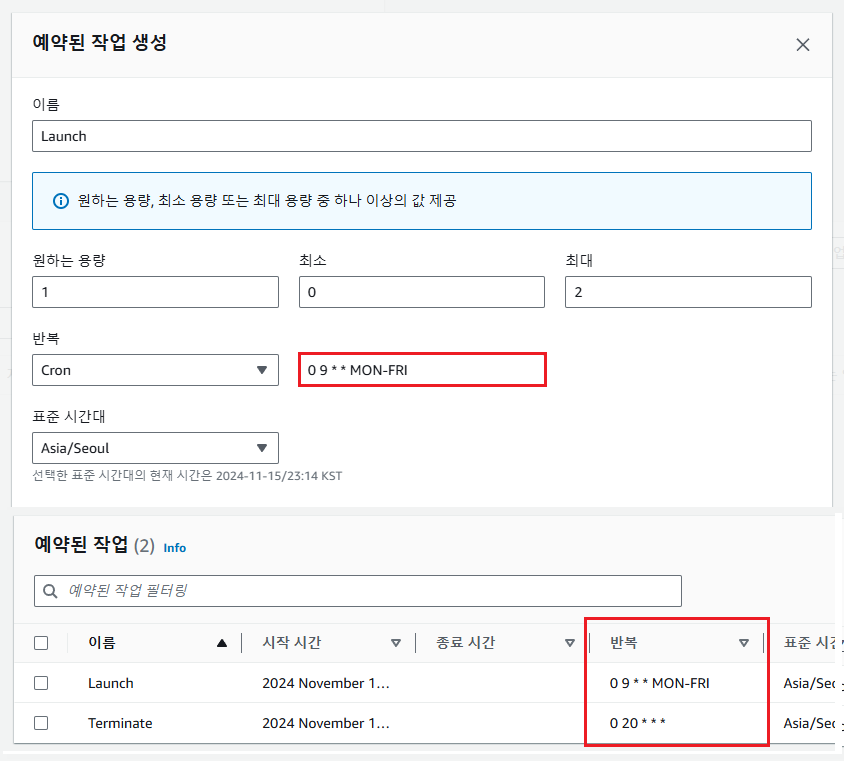Sort by 시작 시간 column arrow

[x=396, y=643]
